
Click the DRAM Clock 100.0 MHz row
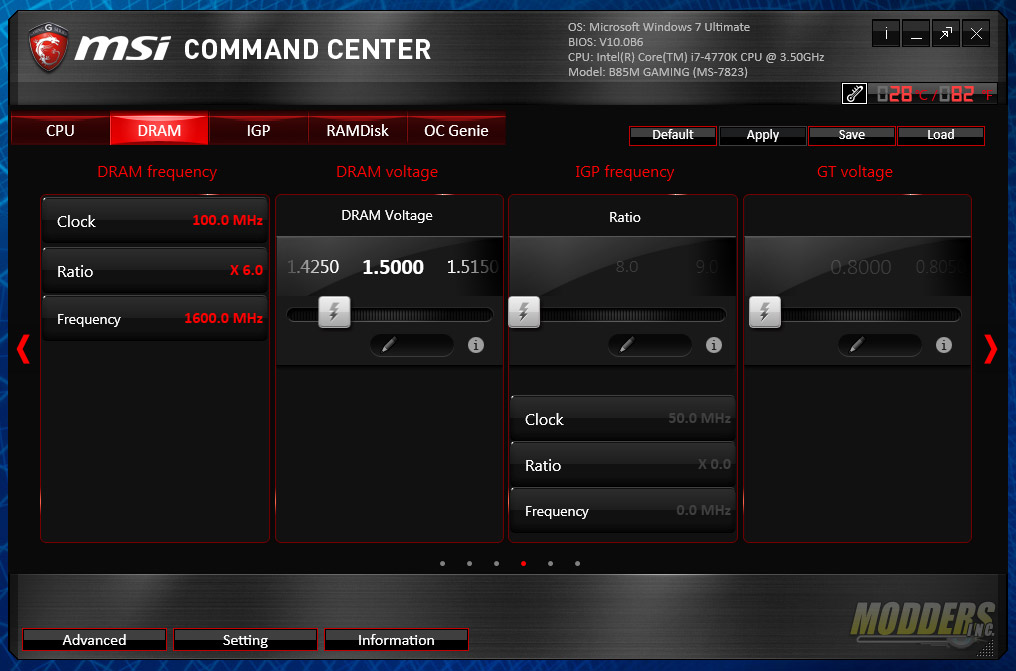click(156, 221)
